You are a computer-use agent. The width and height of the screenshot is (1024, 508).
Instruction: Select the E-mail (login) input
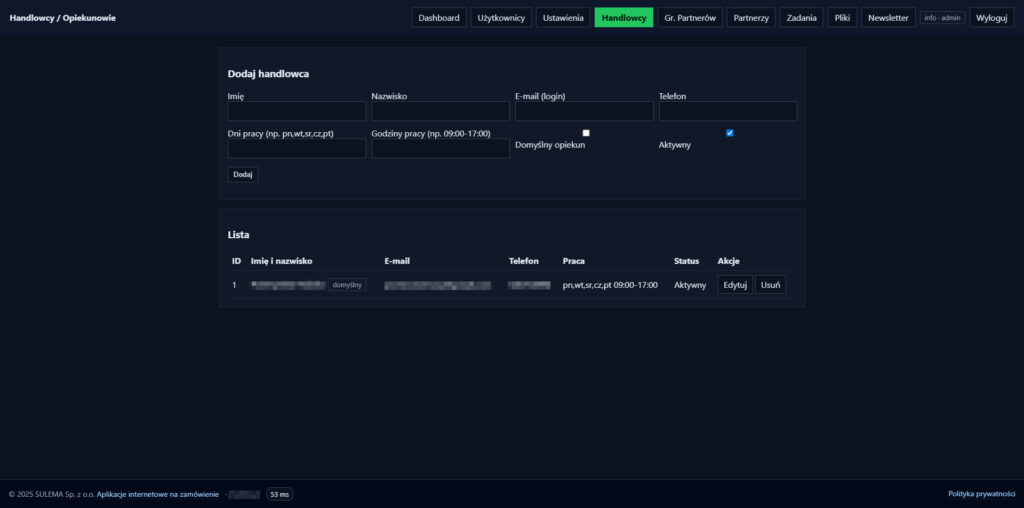(584, 111)
